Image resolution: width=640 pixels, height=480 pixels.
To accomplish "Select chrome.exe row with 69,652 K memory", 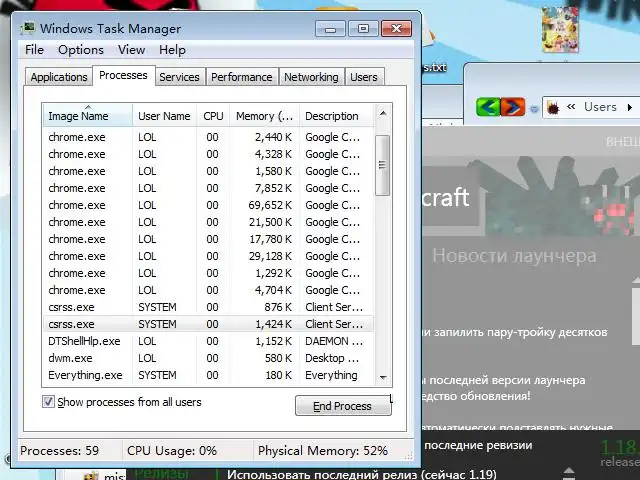I will click(208, 205).
